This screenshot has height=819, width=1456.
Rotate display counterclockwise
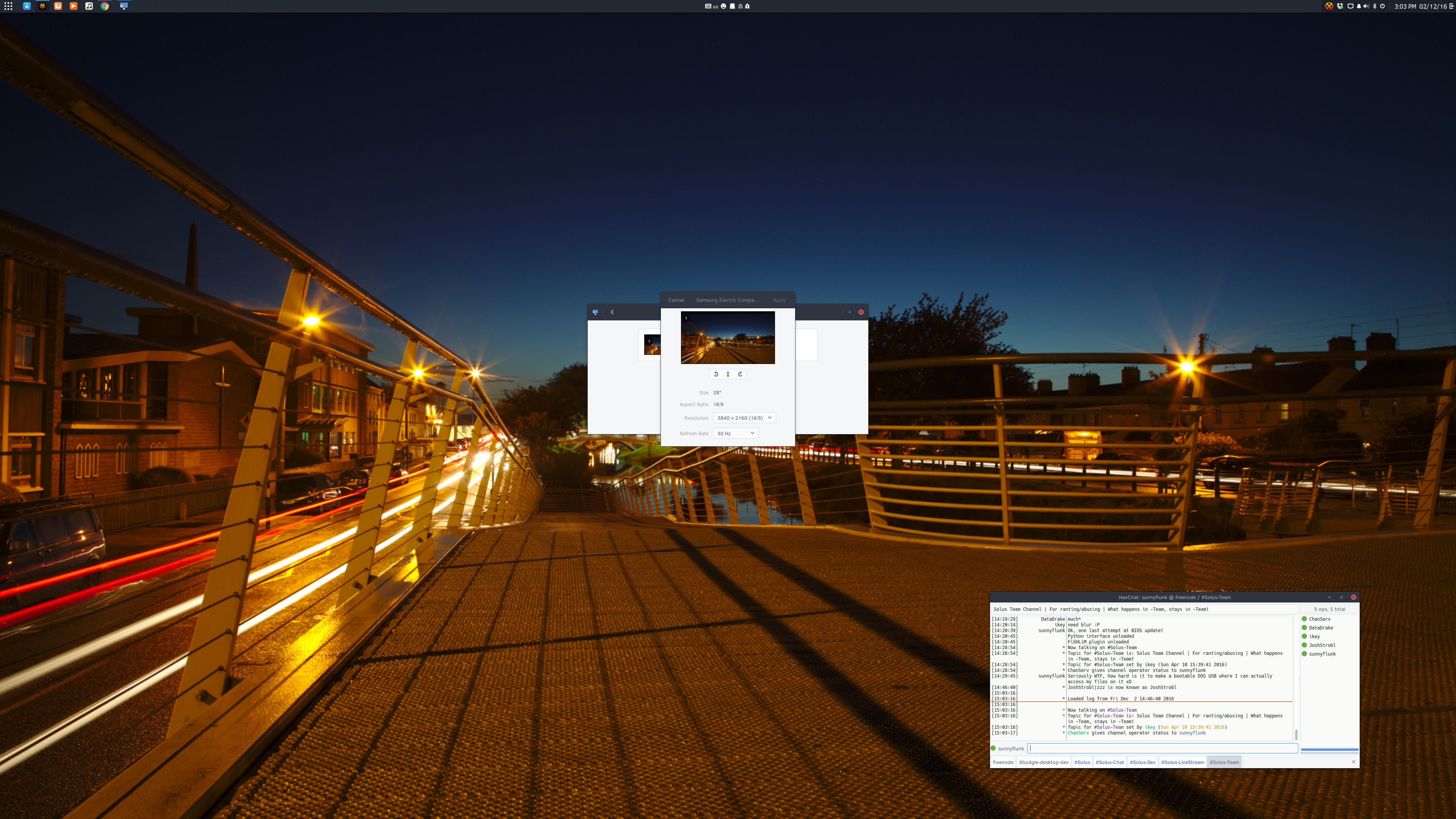click(x=715, y=374)
